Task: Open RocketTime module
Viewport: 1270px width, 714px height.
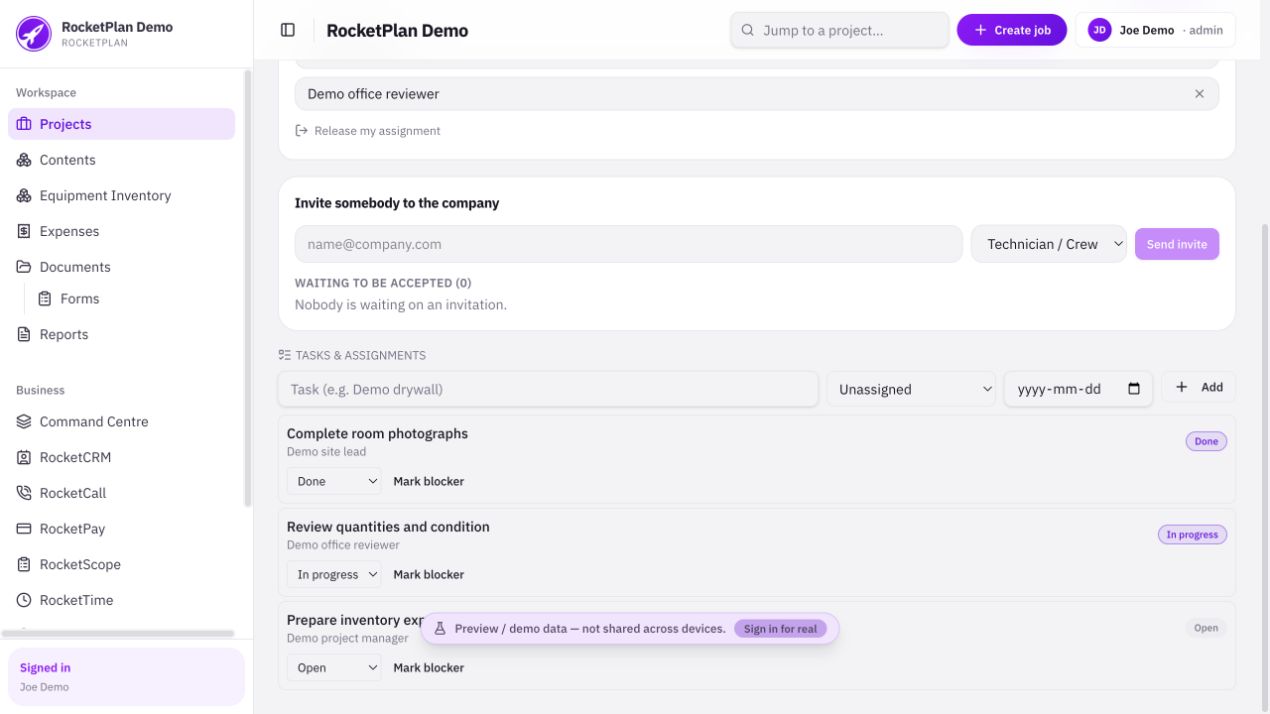Action: coord(121,600)
